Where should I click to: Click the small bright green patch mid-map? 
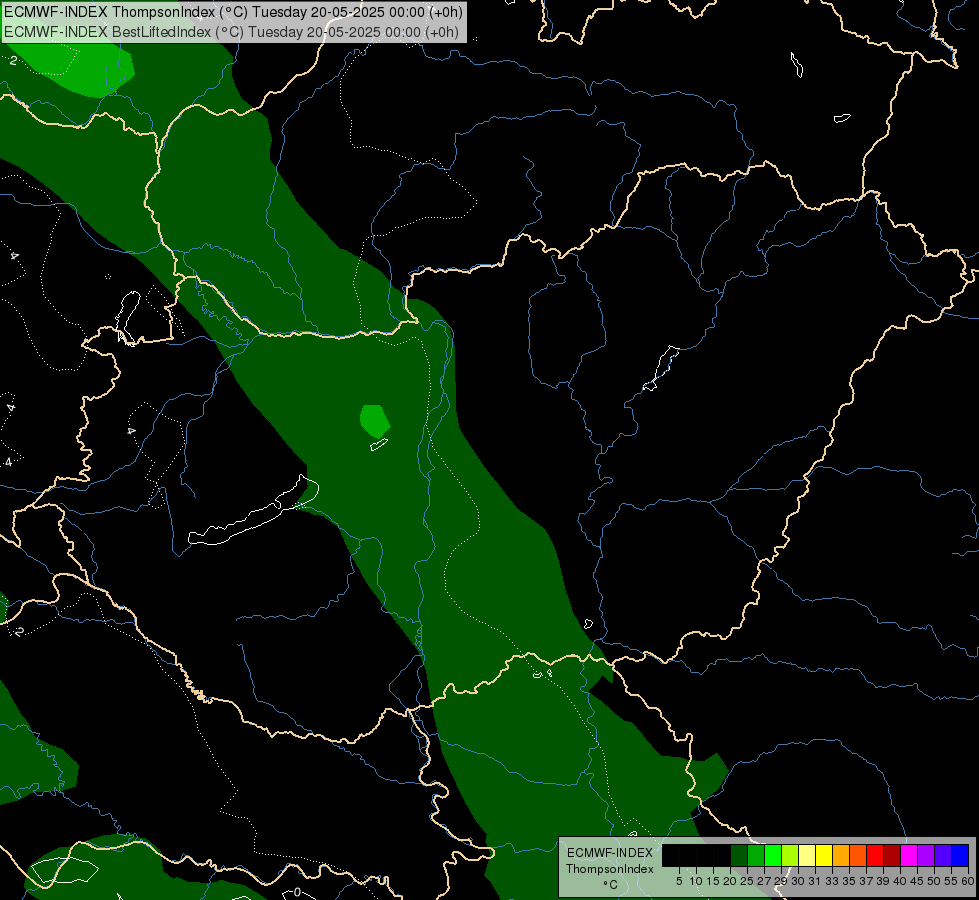pyautogui.click(x=375, y=421)
